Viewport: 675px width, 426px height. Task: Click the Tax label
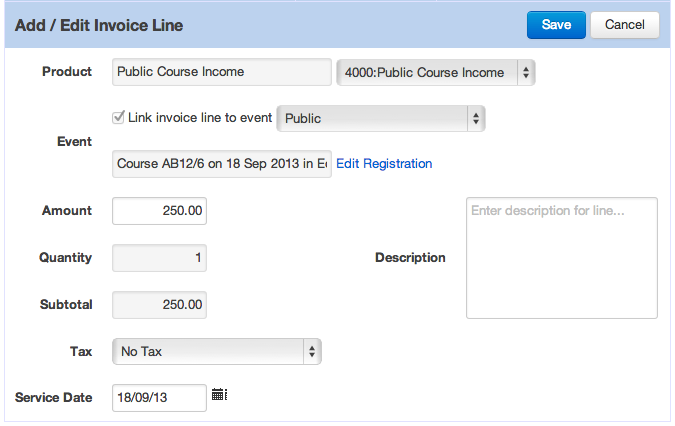[x=81, y=352]
